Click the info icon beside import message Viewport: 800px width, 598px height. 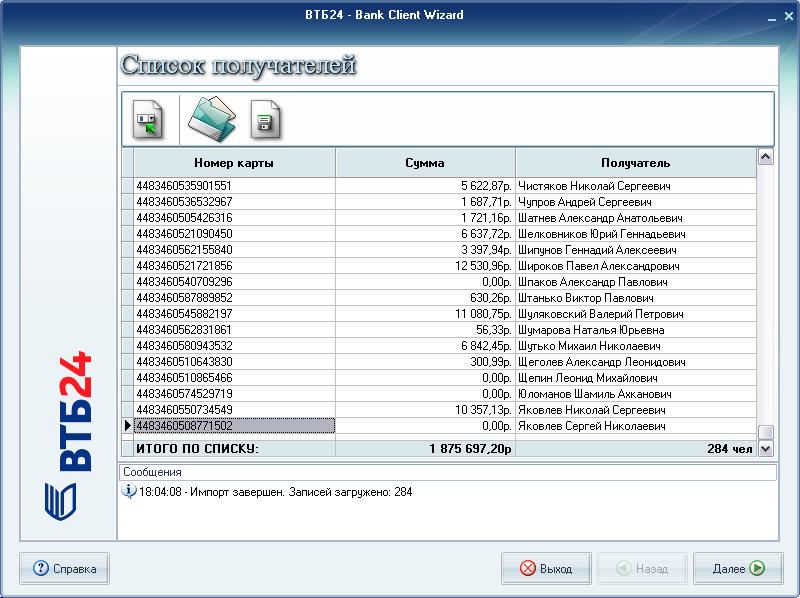click(x=128, y=492)
